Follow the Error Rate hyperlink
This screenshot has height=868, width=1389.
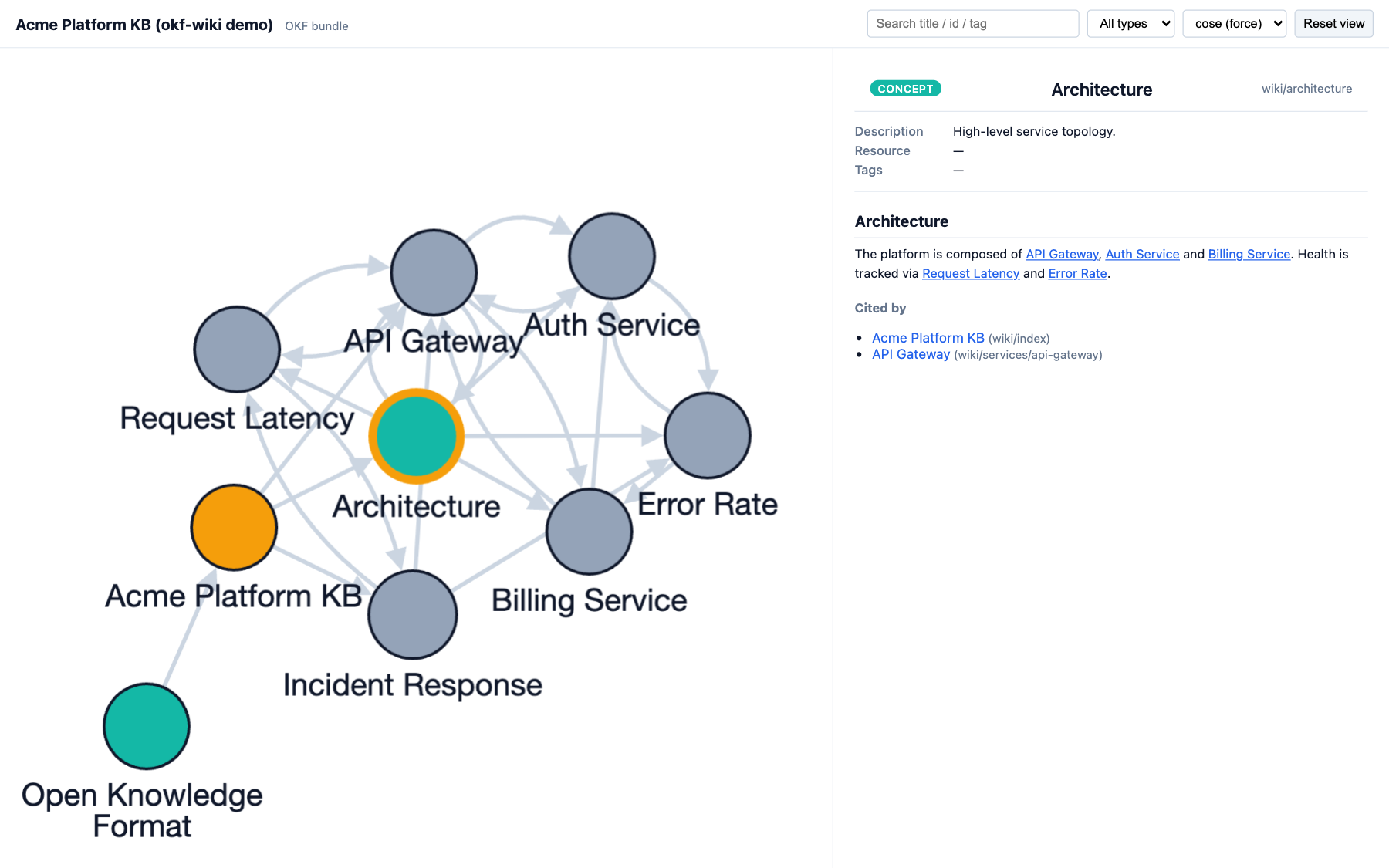[1077, 273]
